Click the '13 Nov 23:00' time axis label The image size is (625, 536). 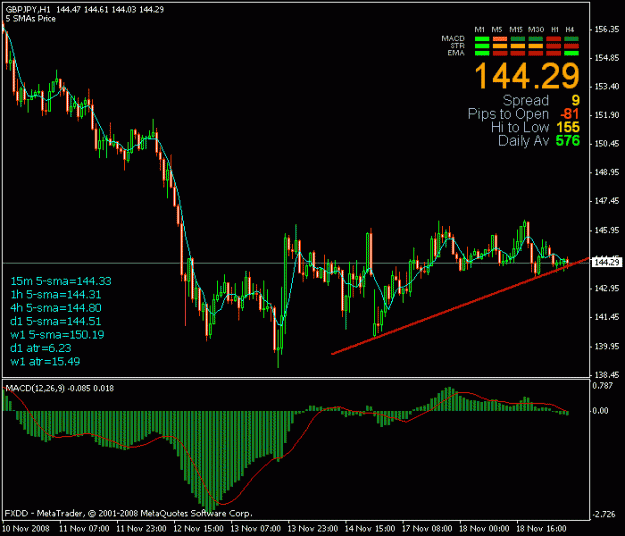click(x=313, y=529)
